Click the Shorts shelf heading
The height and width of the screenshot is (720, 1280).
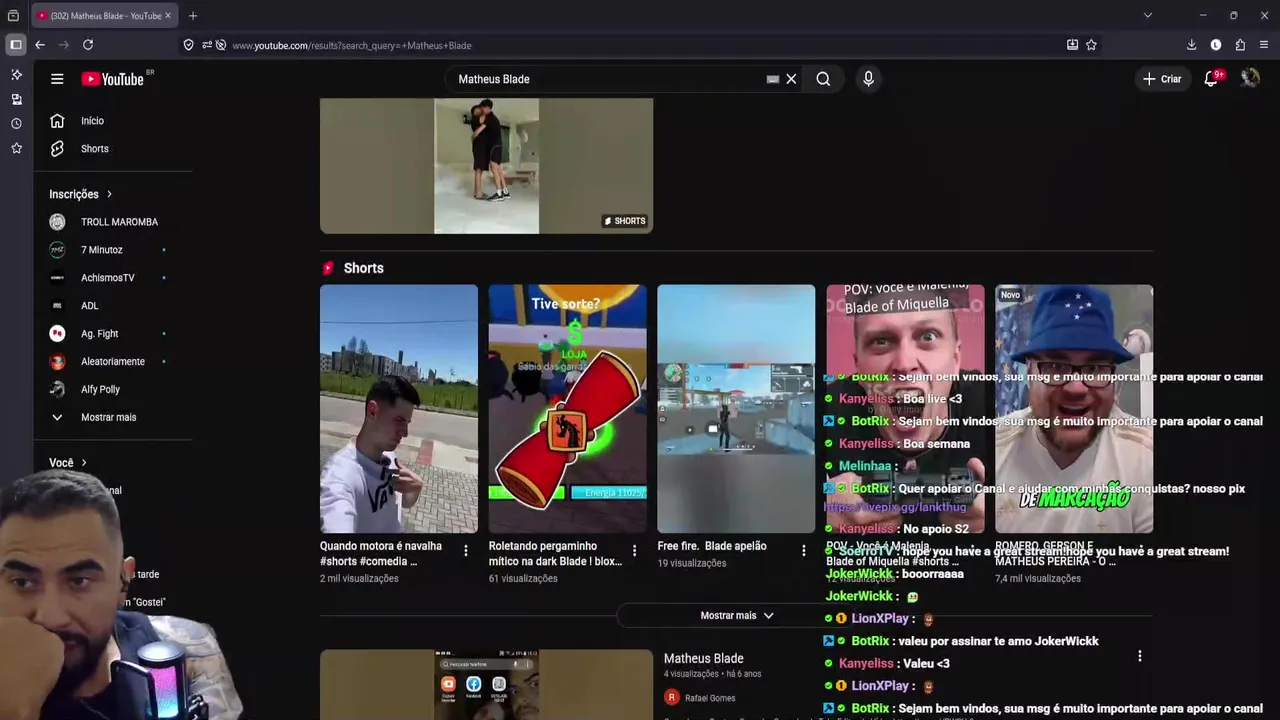click(363, 268)
